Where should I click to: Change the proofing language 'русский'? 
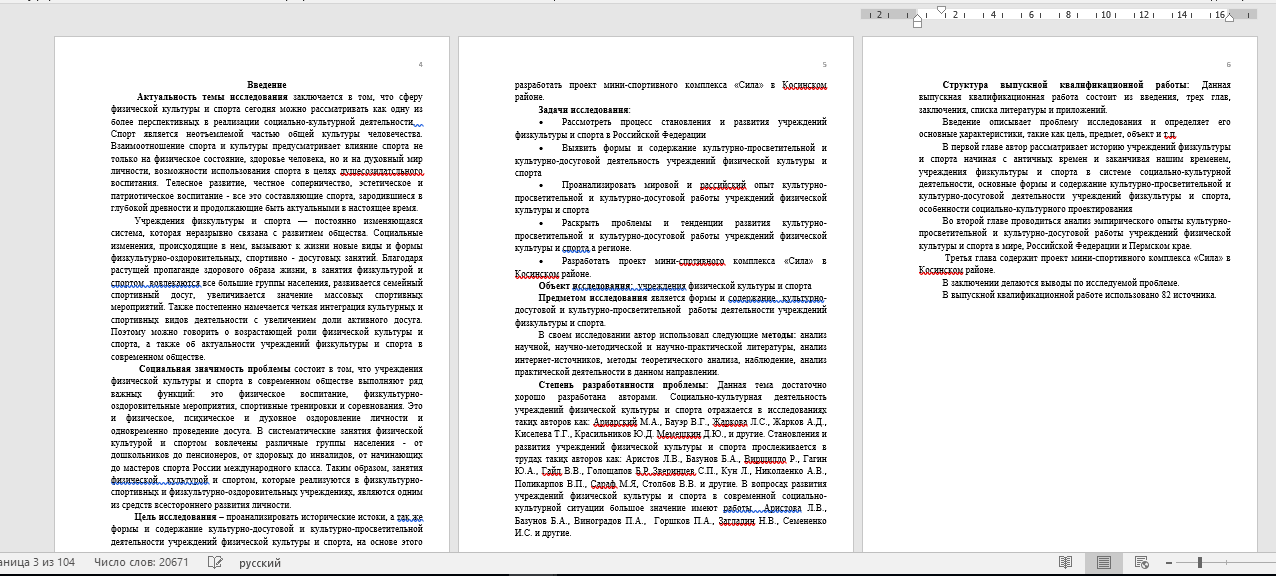point(259,563)
